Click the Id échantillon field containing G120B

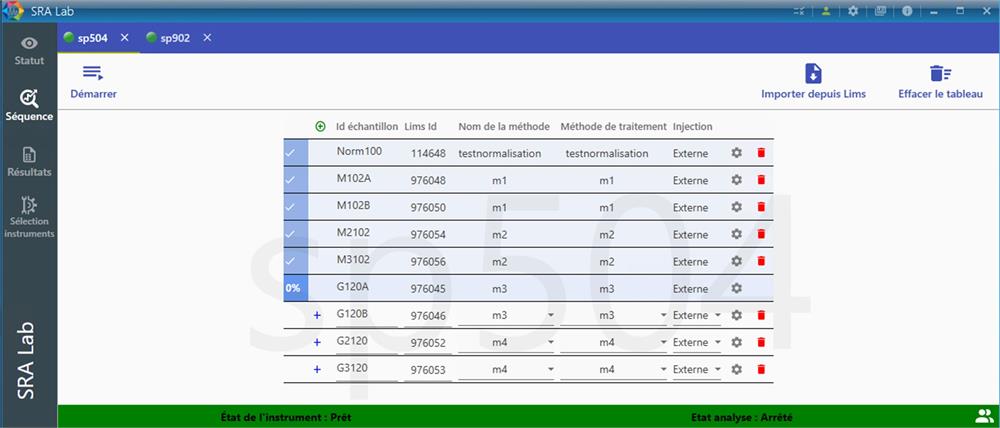pos(365,314)
